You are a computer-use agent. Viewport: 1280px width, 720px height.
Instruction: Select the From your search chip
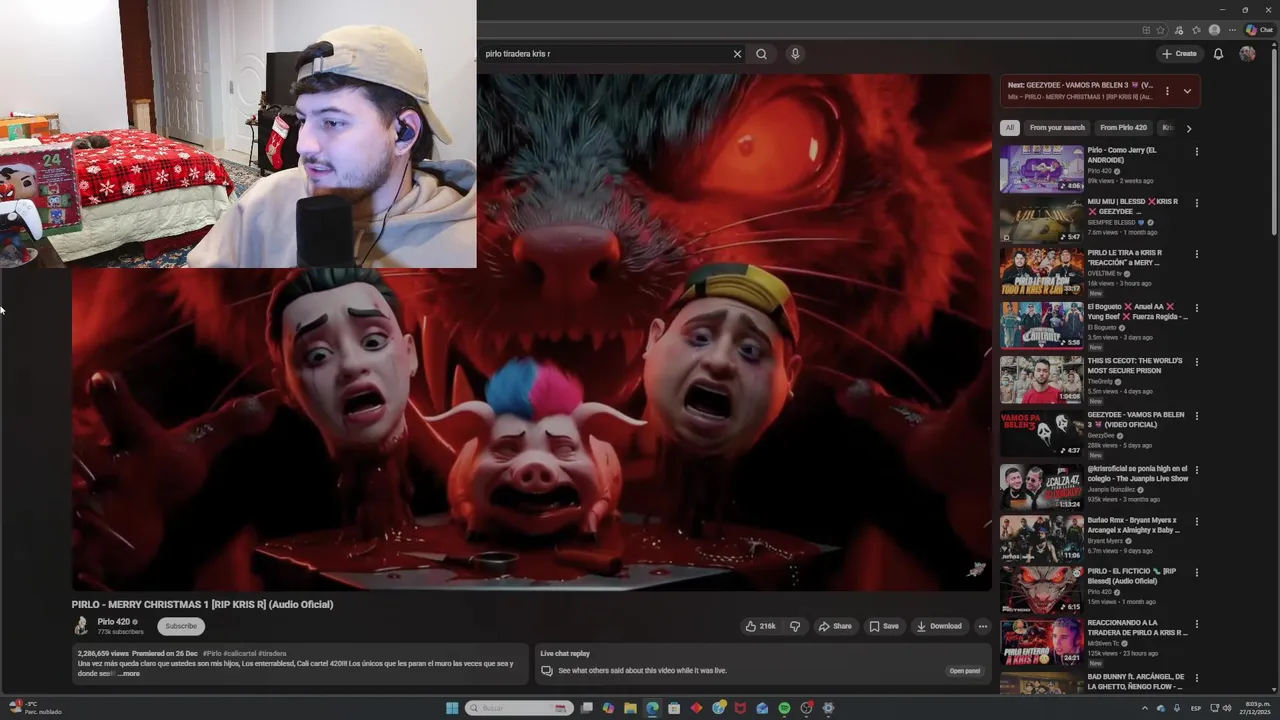(x=1057, y=128)
